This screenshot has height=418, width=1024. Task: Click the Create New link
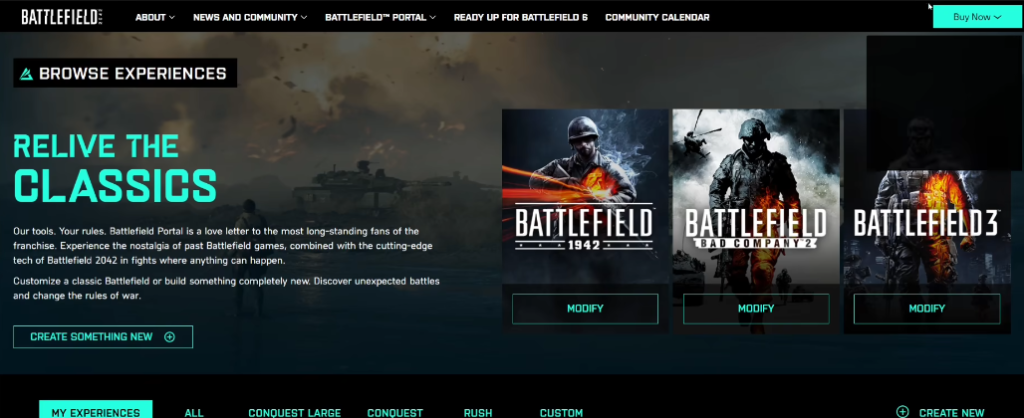pos(940,412)
